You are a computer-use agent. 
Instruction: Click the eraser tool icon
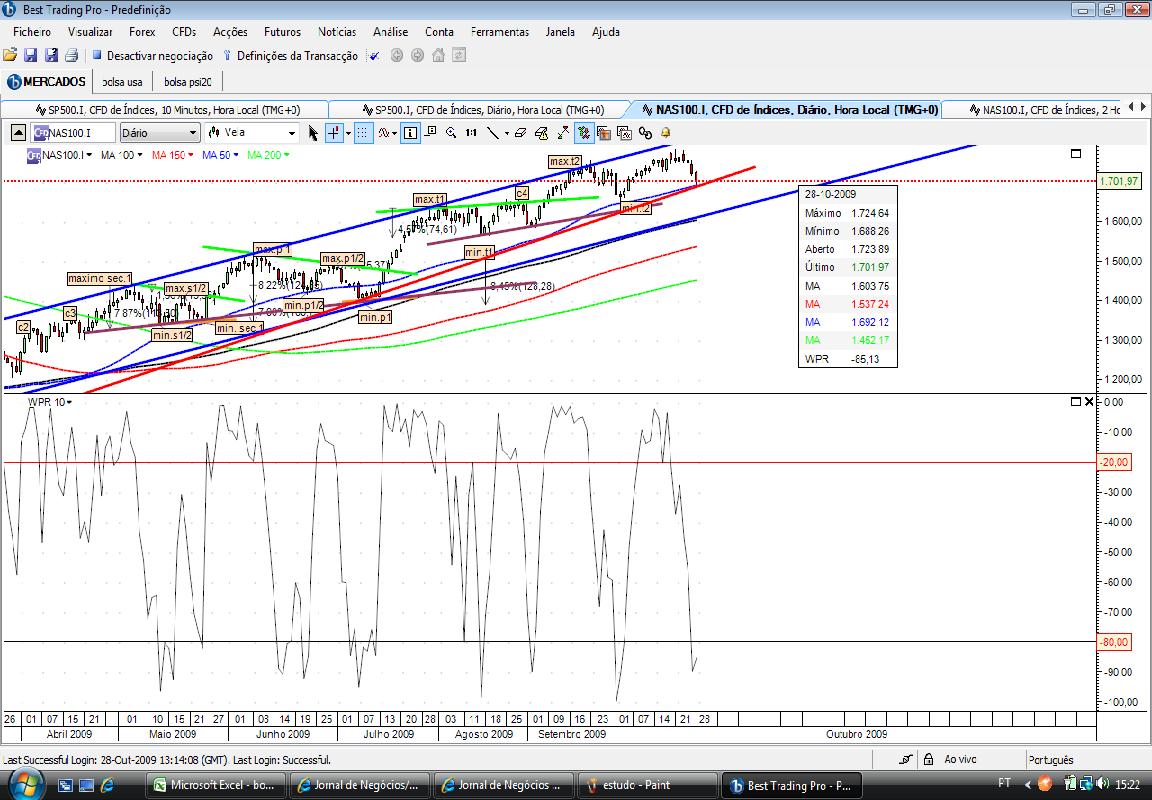coord(520,133)
